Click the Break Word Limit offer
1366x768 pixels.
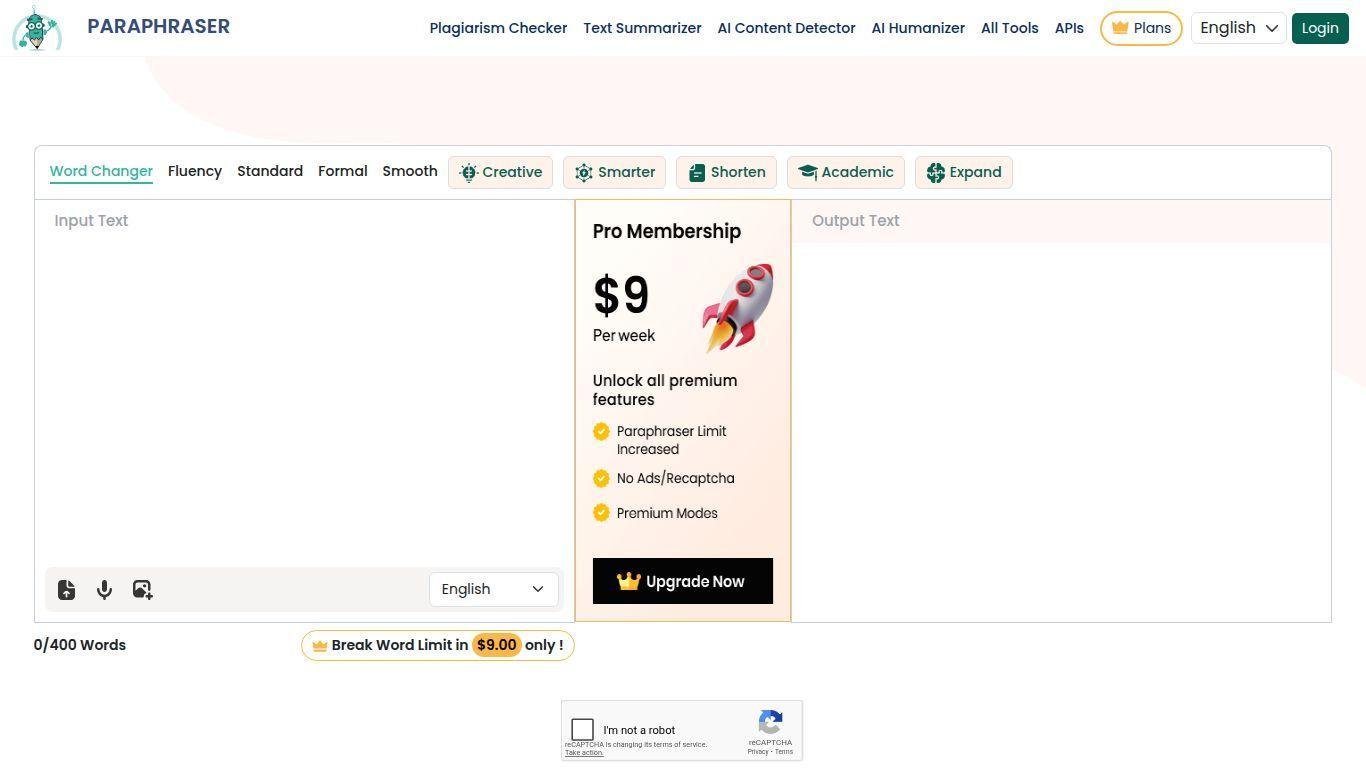[x=438, y=645]
